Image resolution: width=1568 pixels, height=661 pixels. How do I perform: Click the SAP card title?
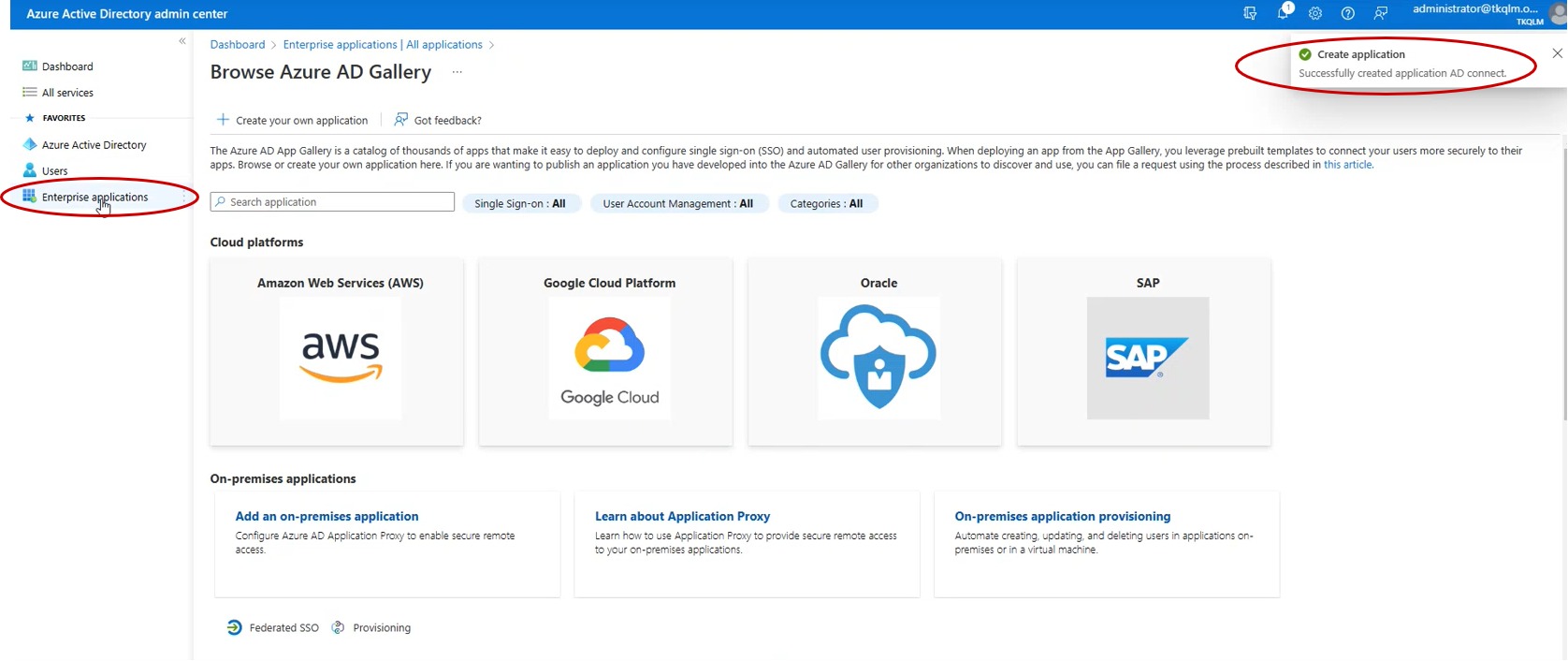pyautogui.click(x=1148, y=283)
